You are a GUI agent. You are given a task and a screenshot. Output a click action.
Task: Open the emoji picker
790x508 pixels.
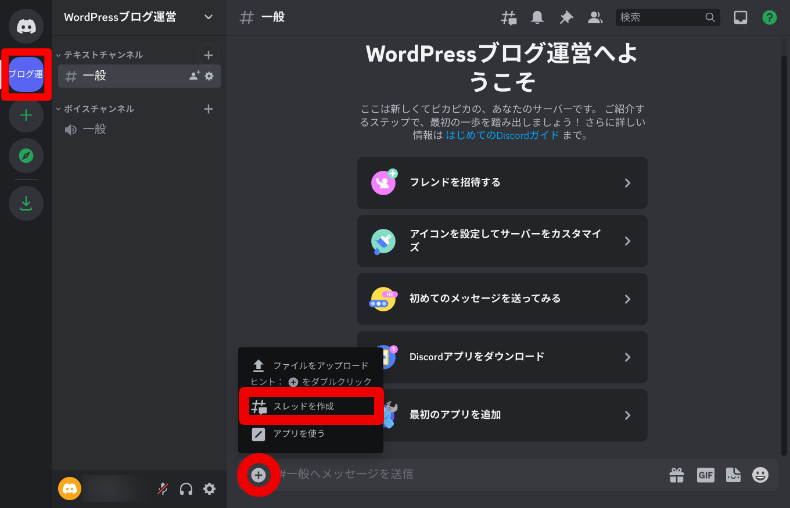pyautogui.click(x=760, y=475)
